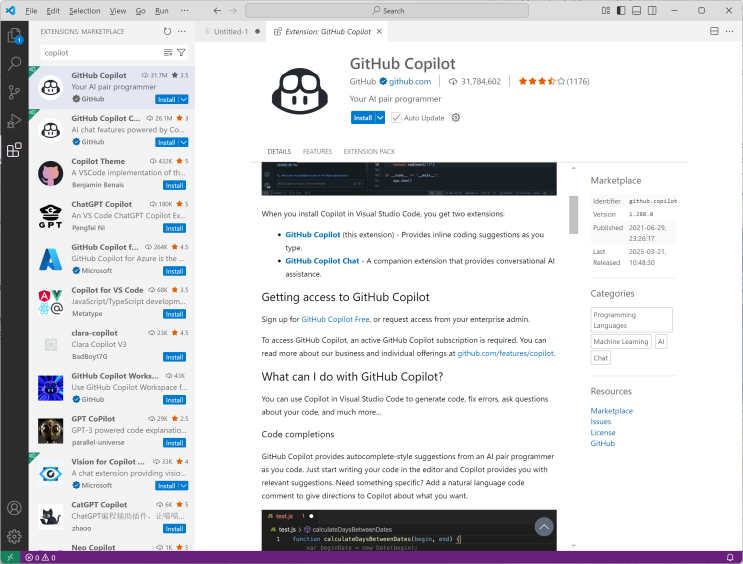Click the Machine Learning category tag
The height and width of the screenshot is (564, 743).
click(x=621, y=342)
